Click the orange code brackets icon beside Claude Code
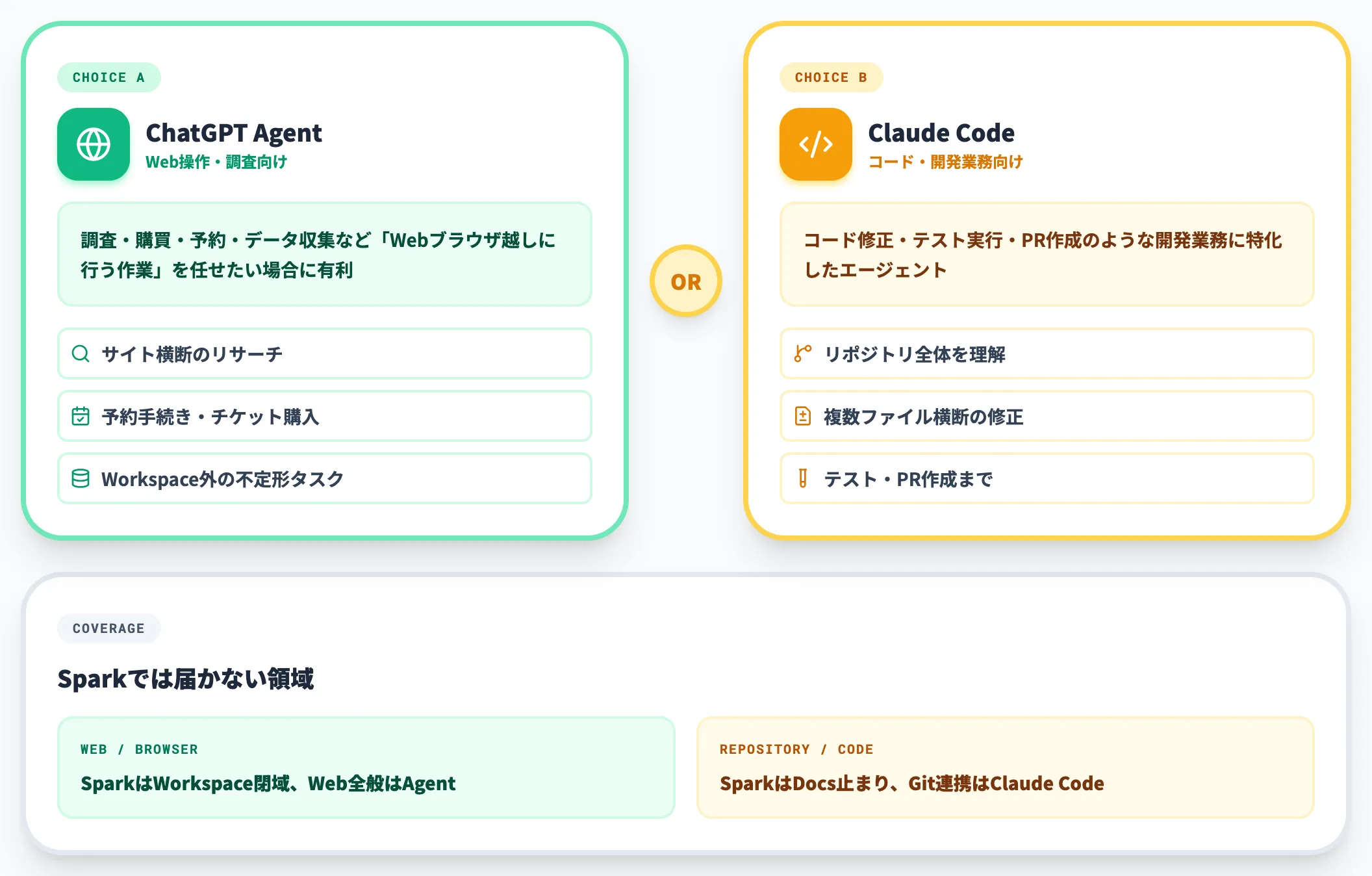Screen dimensions: 1372x876 (816, 144)
